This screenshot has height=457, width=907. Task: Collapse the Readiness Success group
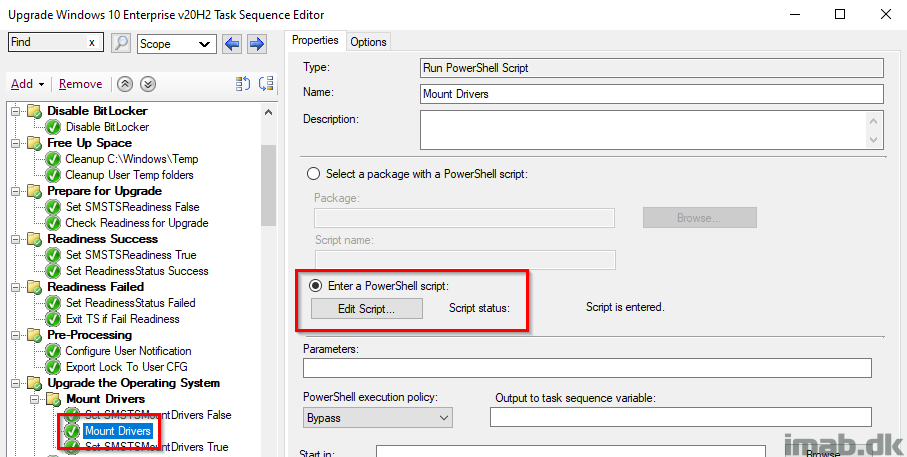click(16, 239)
